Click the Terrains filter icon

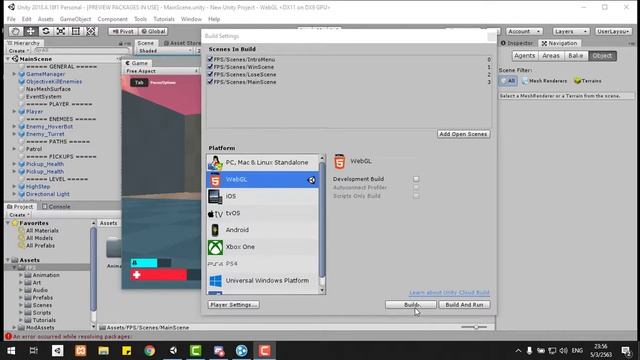(x=577, y=81)
